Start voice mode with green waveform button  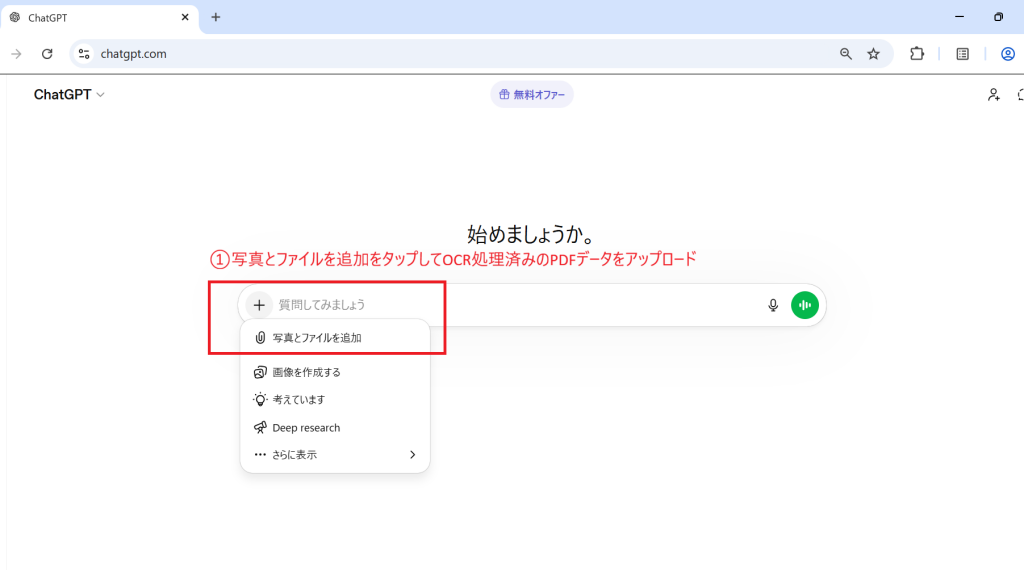coord(805,305)
